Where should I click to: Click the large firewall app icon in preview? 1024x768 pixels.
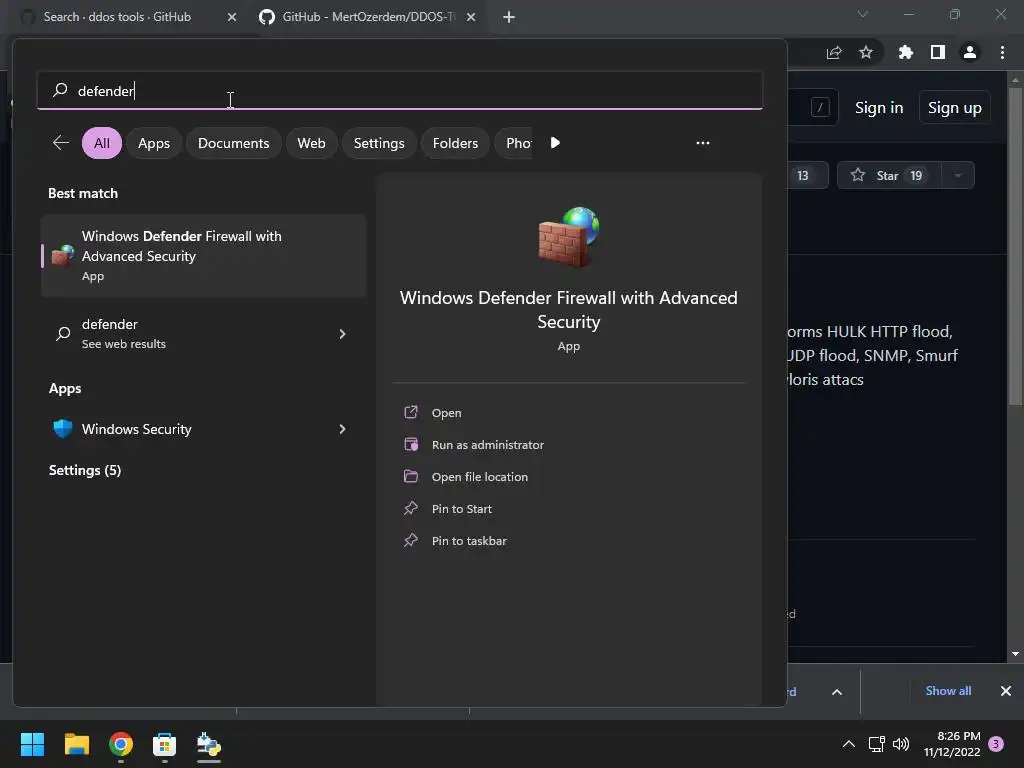click(569, 236)
